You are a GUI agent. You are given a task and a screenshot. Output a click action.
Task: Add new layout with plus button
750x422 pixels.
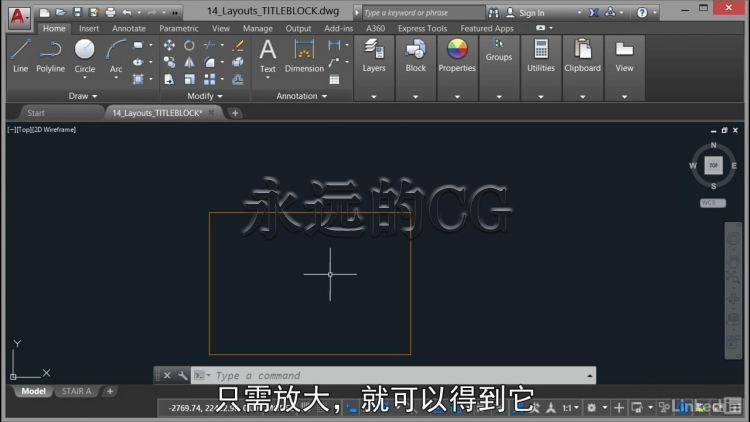click(x=110, y=391)
